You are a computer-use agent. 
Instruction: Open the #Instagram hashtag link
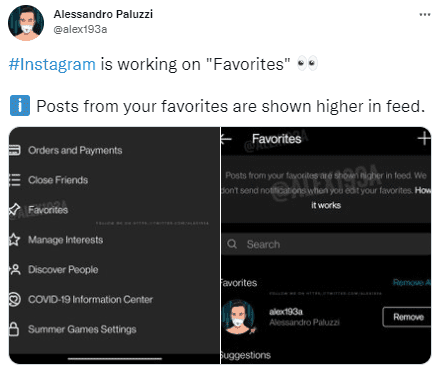(x=52, y=64)
